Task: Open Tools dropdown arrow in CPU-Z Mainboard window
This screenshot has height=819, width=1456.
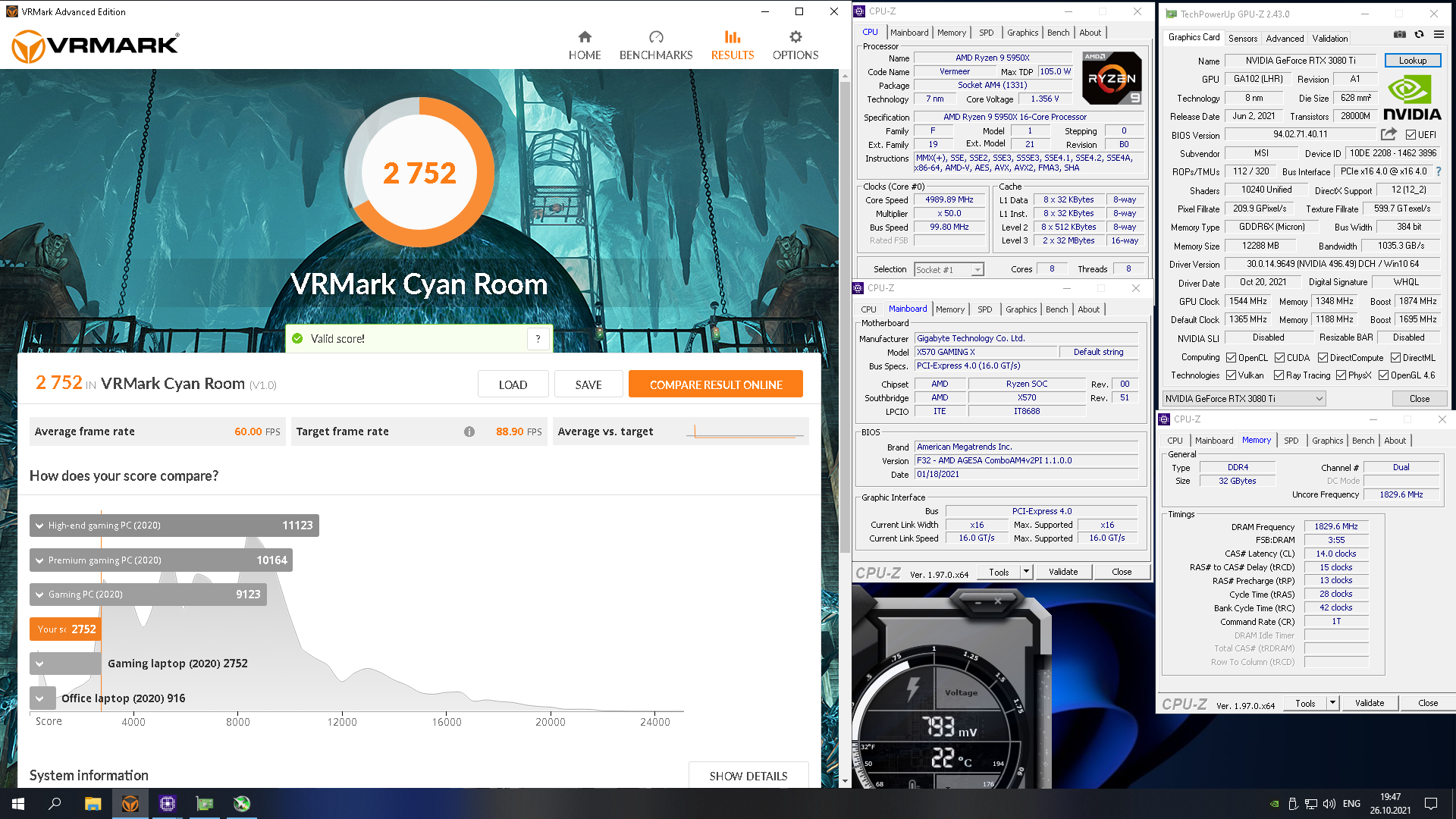Action: 1026,572
